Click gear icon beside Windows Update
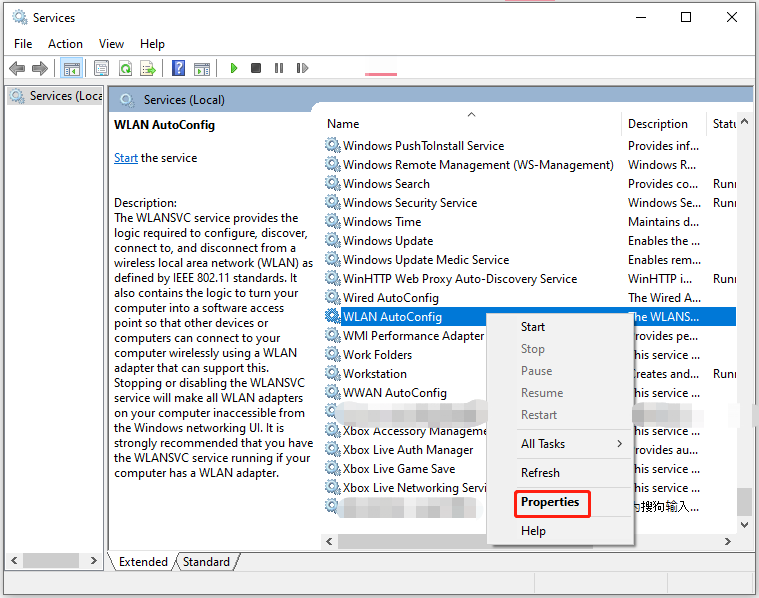 point(333,240)
